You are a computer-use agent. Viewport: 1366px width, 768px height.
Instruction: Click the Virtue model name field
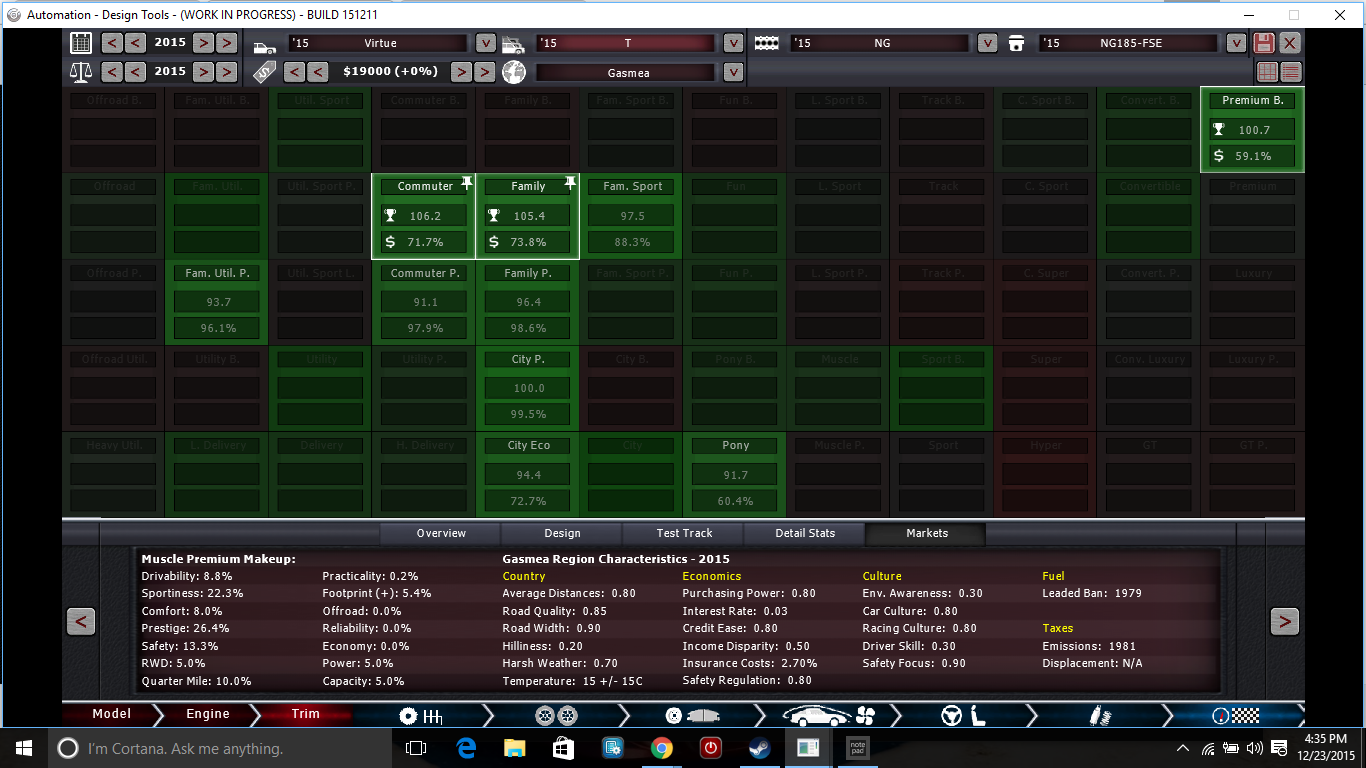tap(378, 43)
